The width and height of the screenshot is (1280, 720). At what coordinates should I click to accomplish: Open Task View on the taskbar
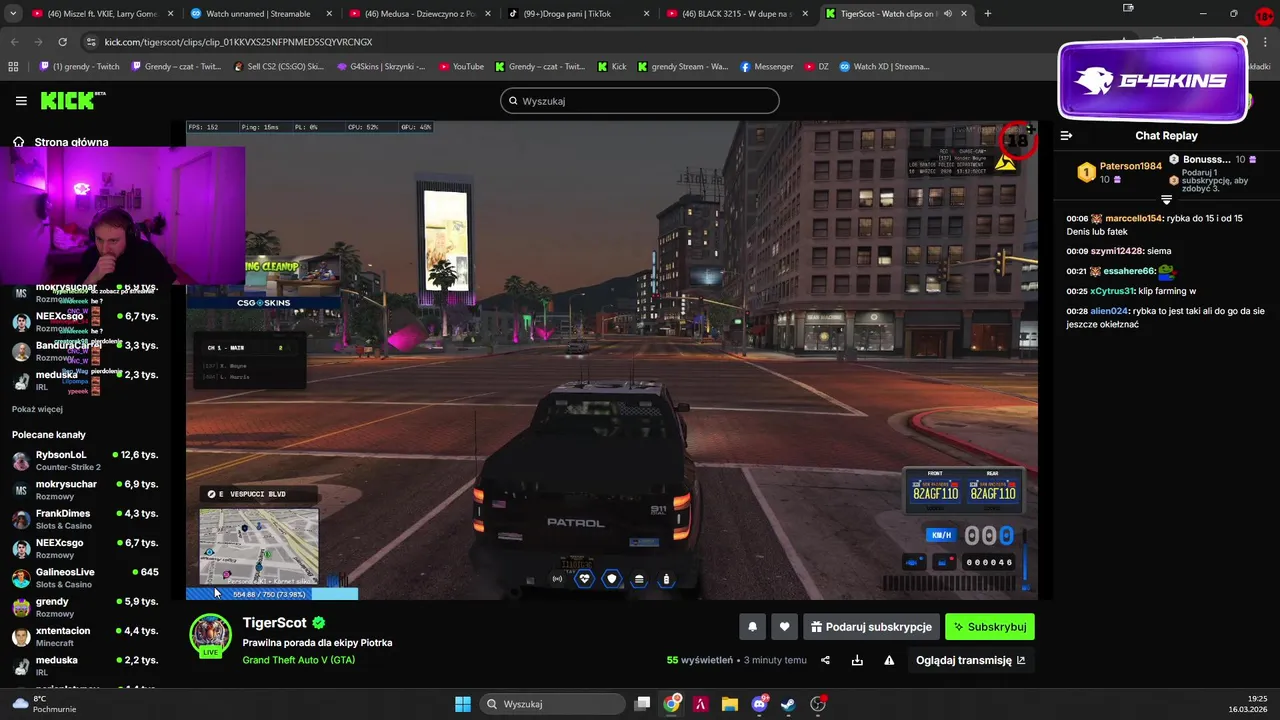click(x=643, y=704)
